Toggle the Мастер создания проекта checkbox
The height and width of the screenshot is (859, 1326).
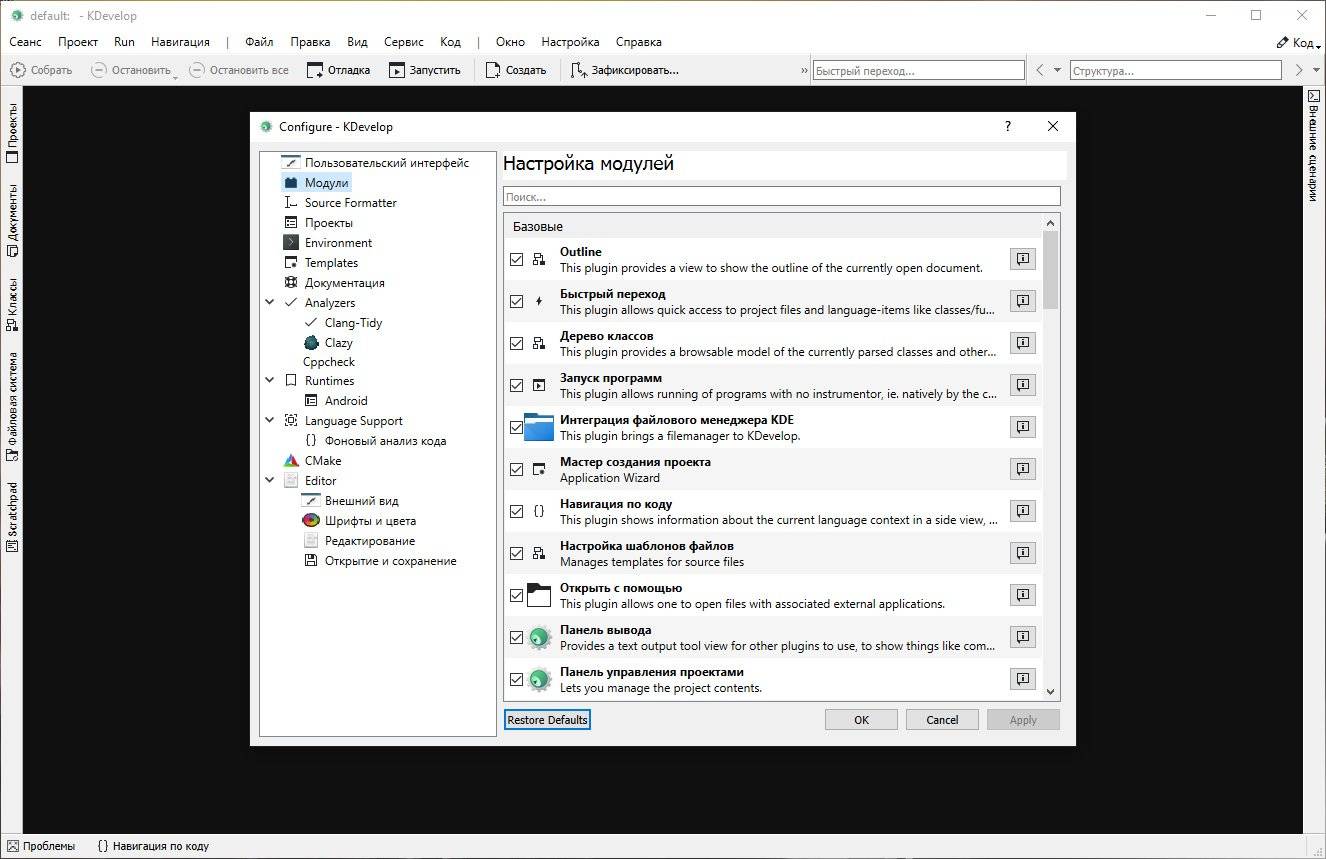point(517,469)
